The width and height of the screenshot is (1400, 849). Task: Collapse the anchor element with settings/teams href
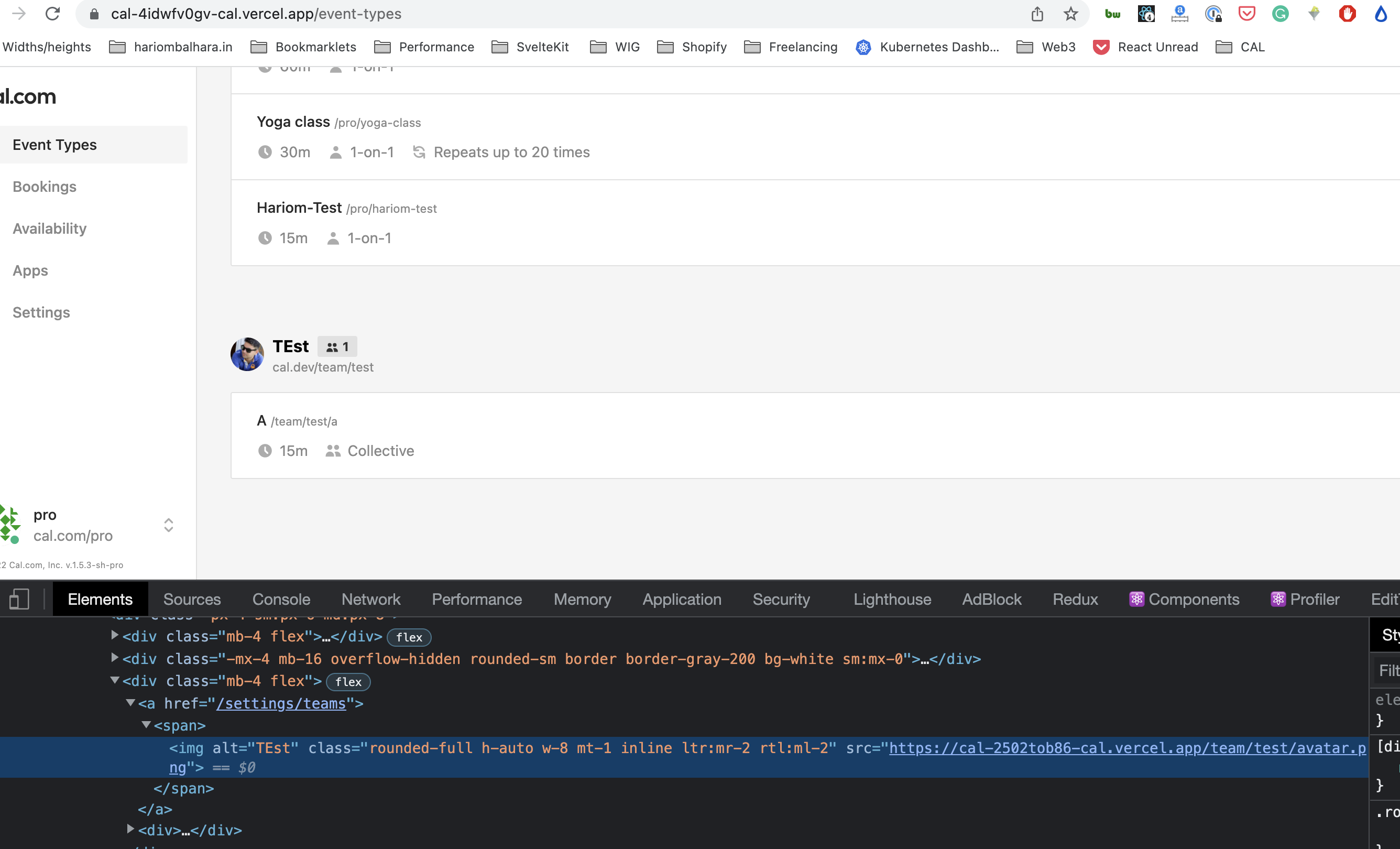(x=130, y=703)
